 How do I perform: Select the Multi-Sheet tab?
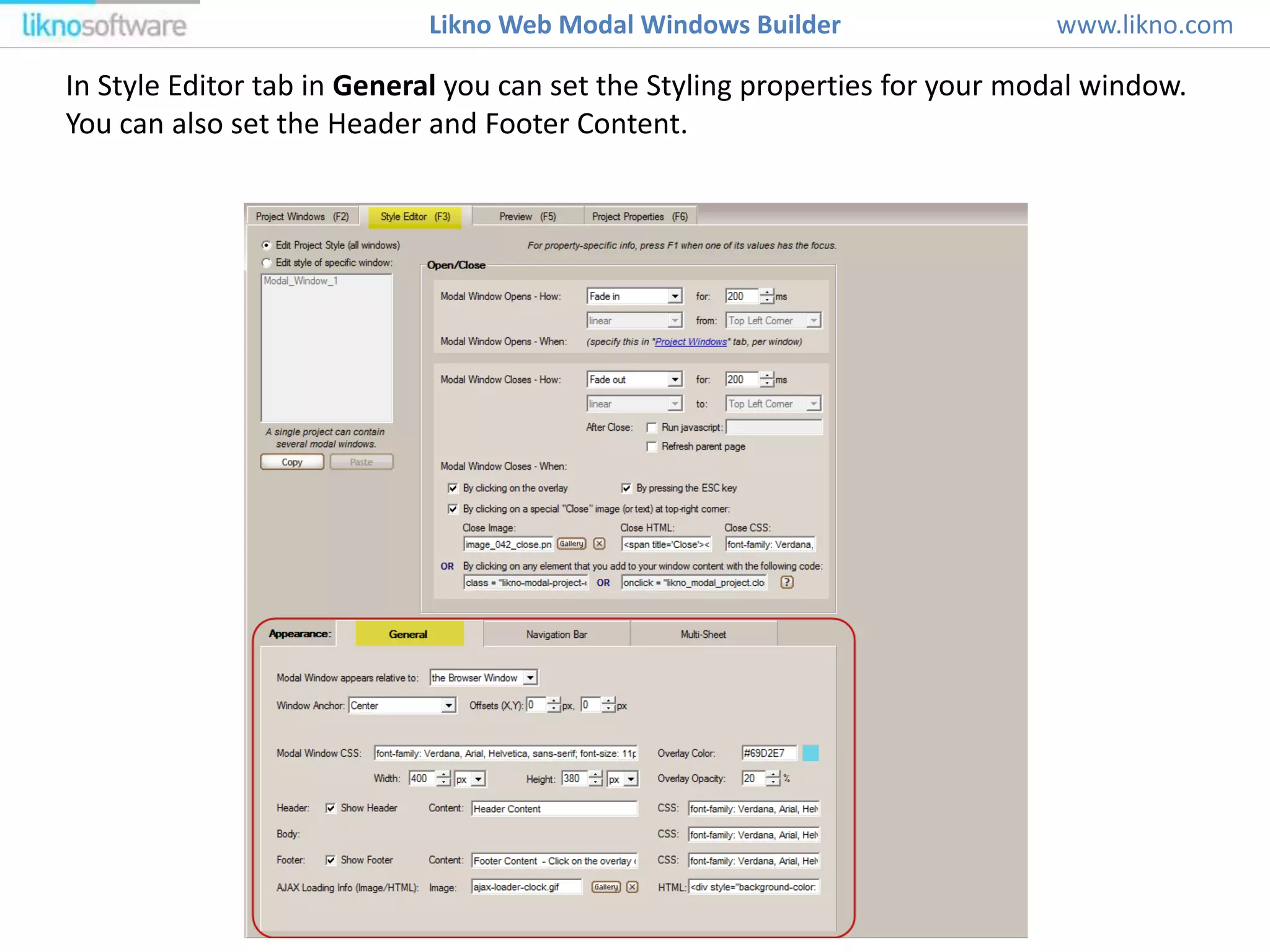point(703,635)
